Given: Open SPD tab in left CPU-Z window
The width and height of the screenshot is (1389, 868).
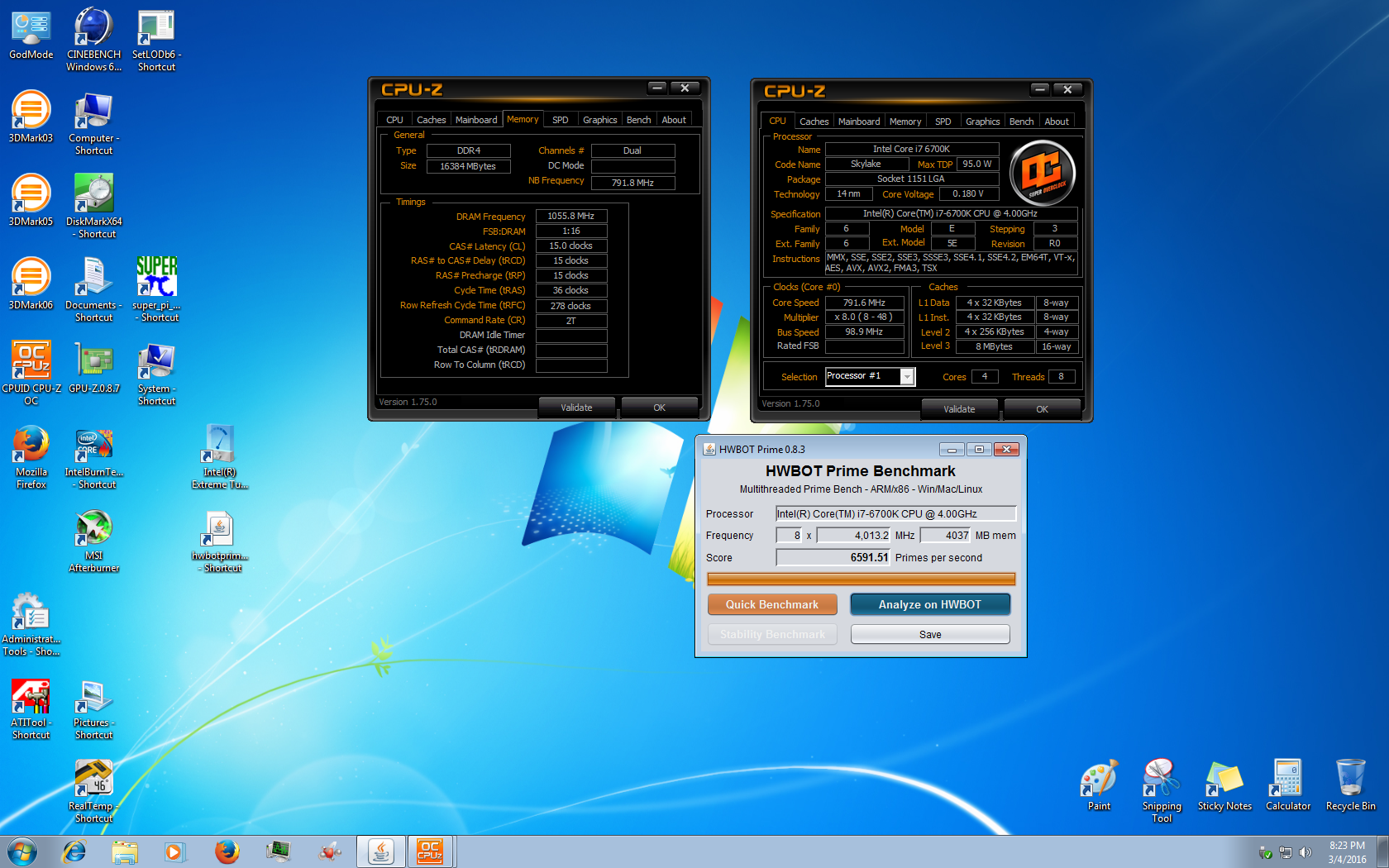Looking at the screenshot, I should point(560,120).
